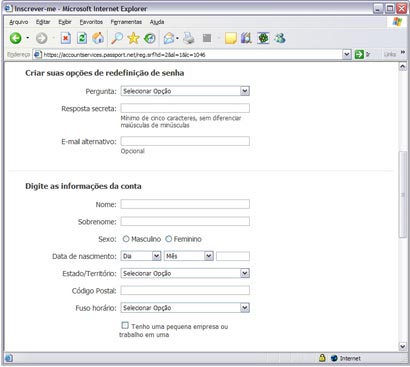Open the Favoritos menu
Screen dimensions: 410x367
coord(91,22)
